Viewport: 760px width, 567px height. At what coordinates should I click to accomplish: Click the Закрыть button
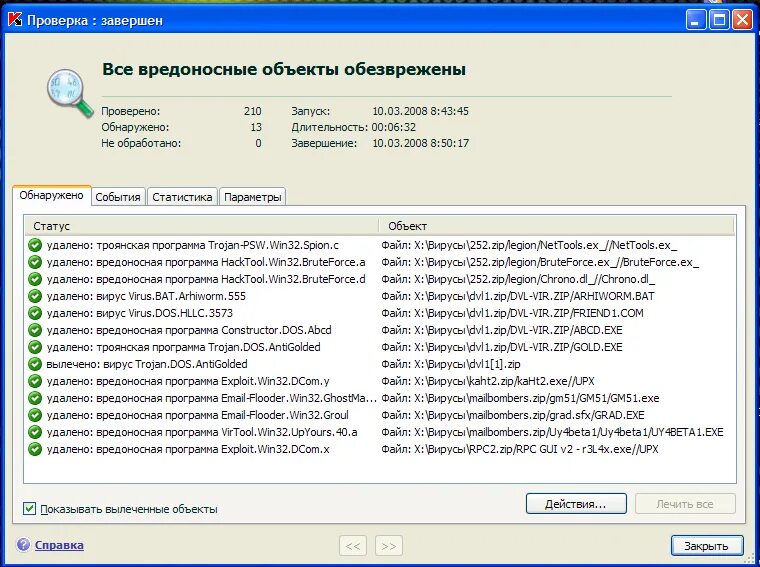tap(707, 546)
